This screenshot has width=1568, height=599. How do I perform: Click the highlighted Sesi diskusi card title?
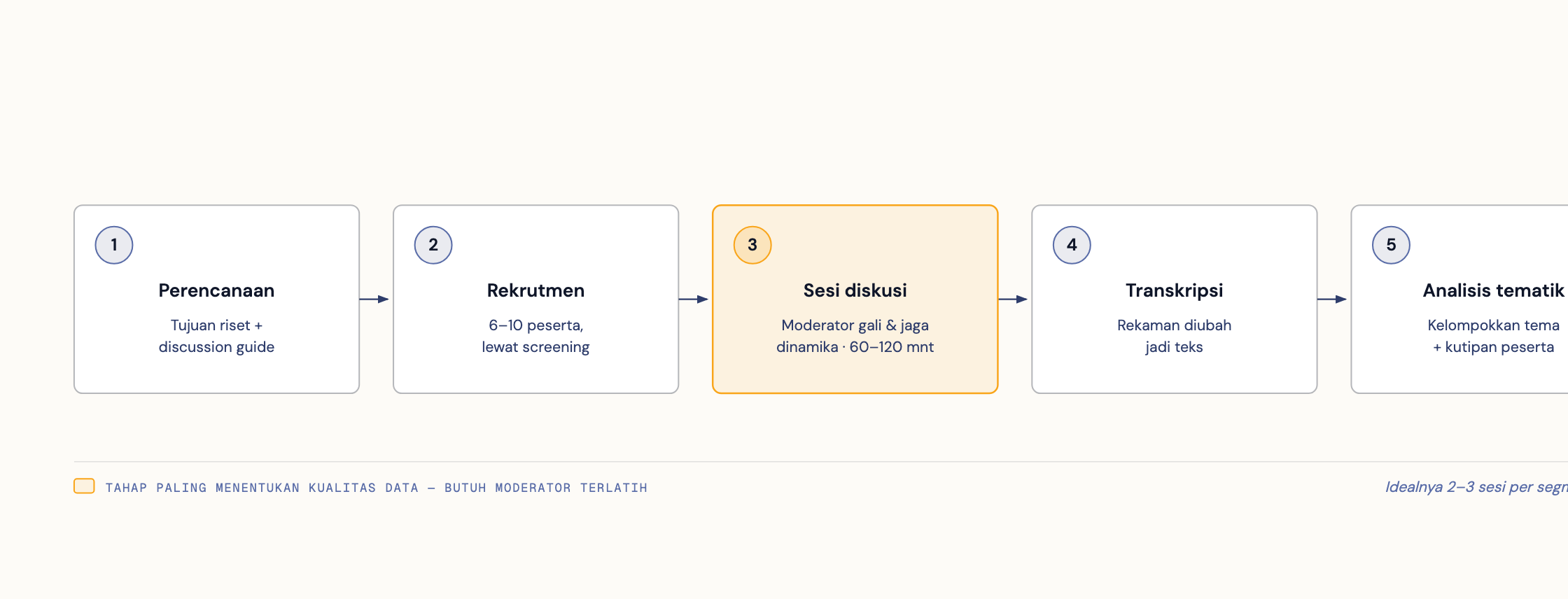(x=855, y=290)
